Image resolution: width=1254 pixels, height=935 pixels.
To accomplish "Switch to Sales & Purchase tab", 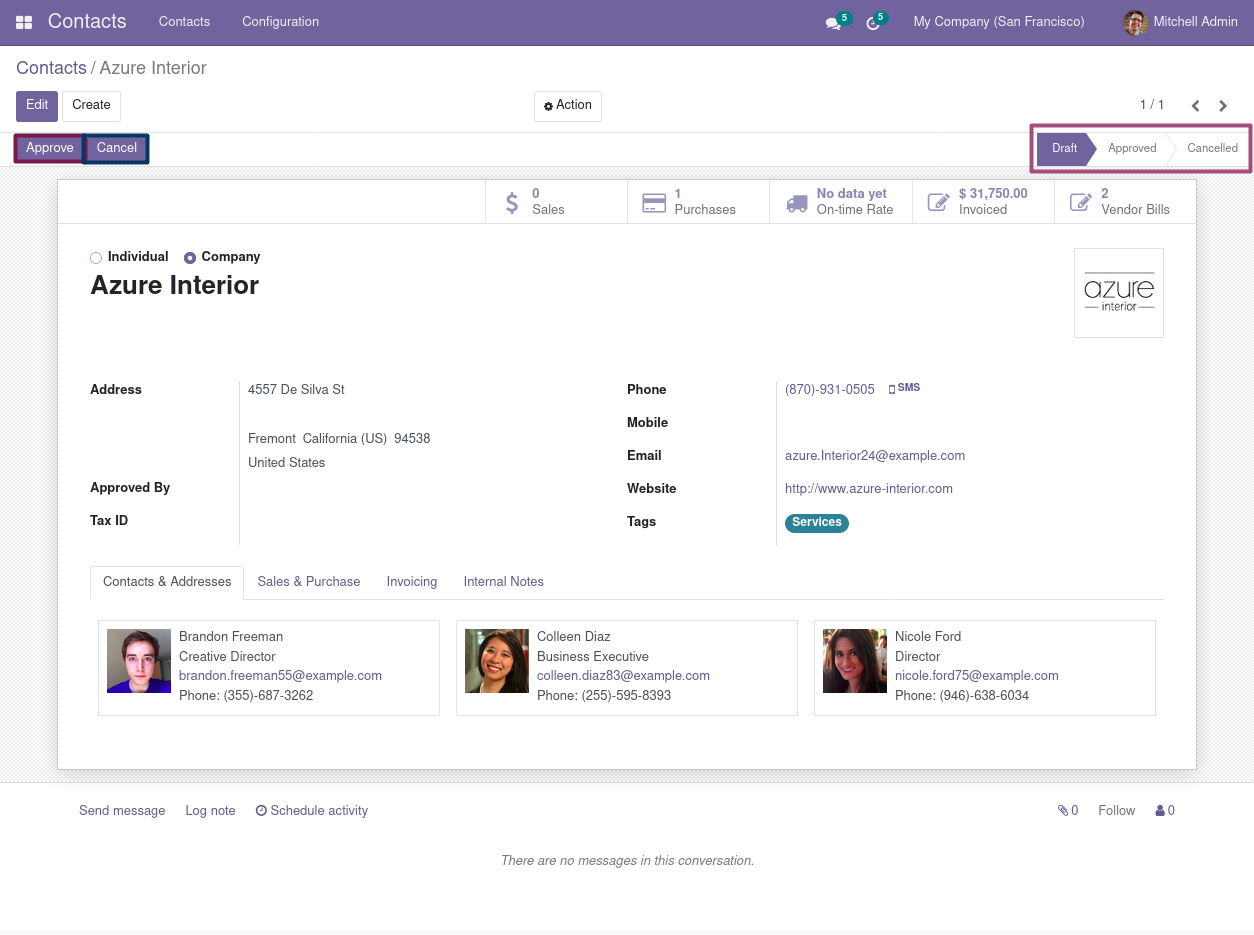I will [x=309, y=582].
